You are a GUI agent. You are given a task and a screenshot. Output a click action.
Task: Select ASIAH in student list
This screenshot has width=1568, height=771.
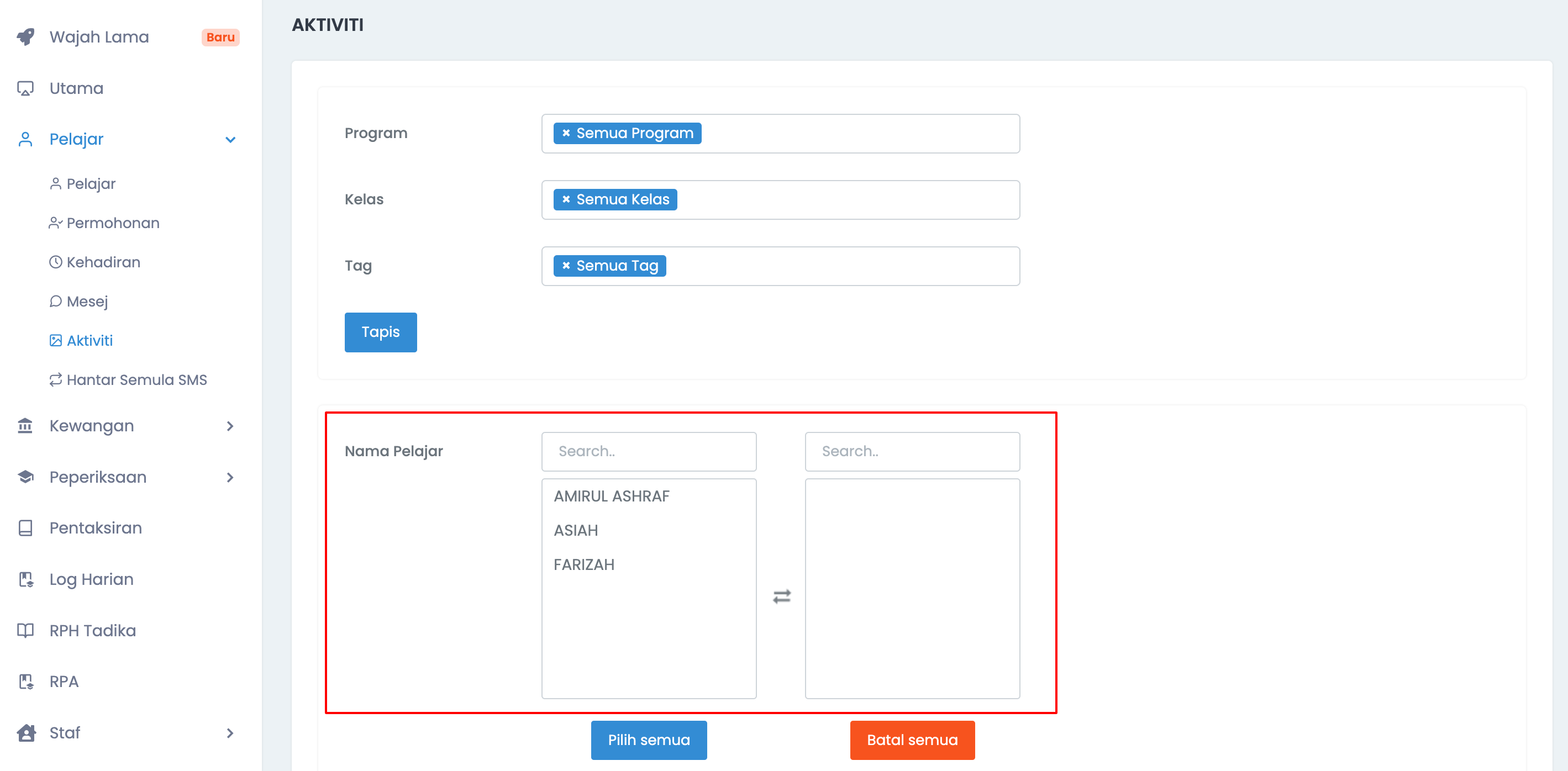coord(576,531)
